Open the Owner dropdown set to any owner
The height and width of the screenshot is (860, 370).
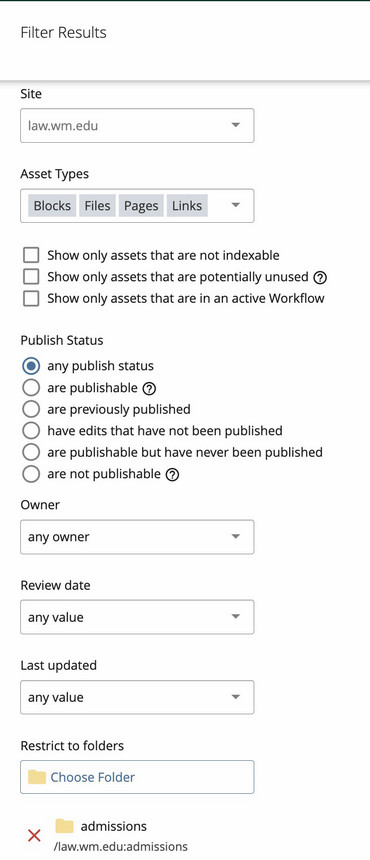(x=137, y=537)
